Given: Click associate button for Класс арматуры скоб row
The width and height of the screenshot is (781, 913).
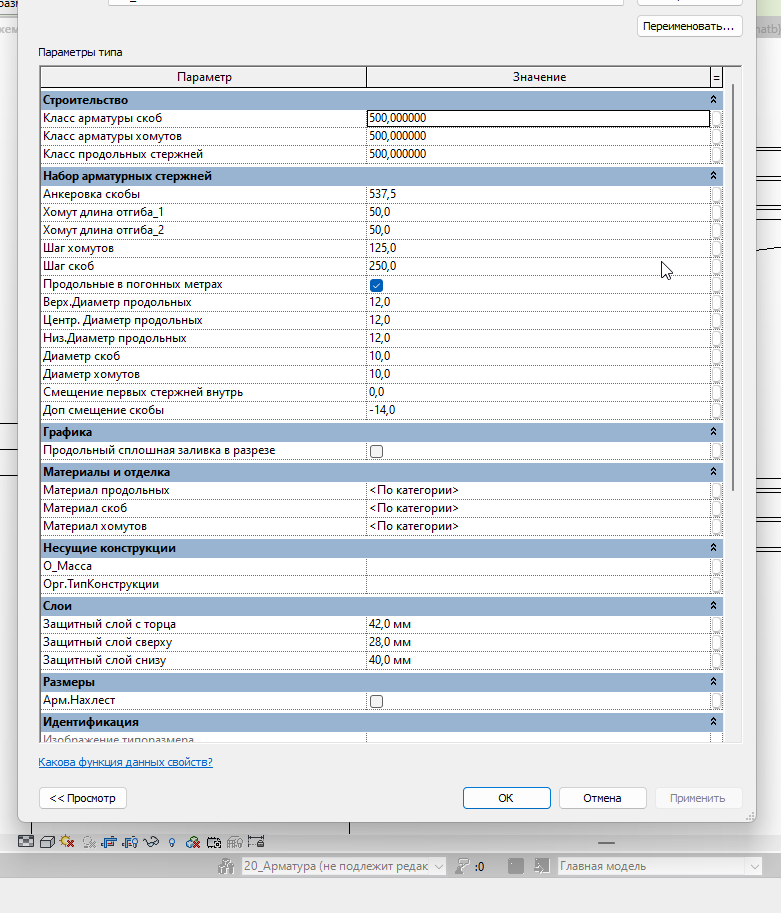Looking at the screenshot, I should [x=716, y=118].
